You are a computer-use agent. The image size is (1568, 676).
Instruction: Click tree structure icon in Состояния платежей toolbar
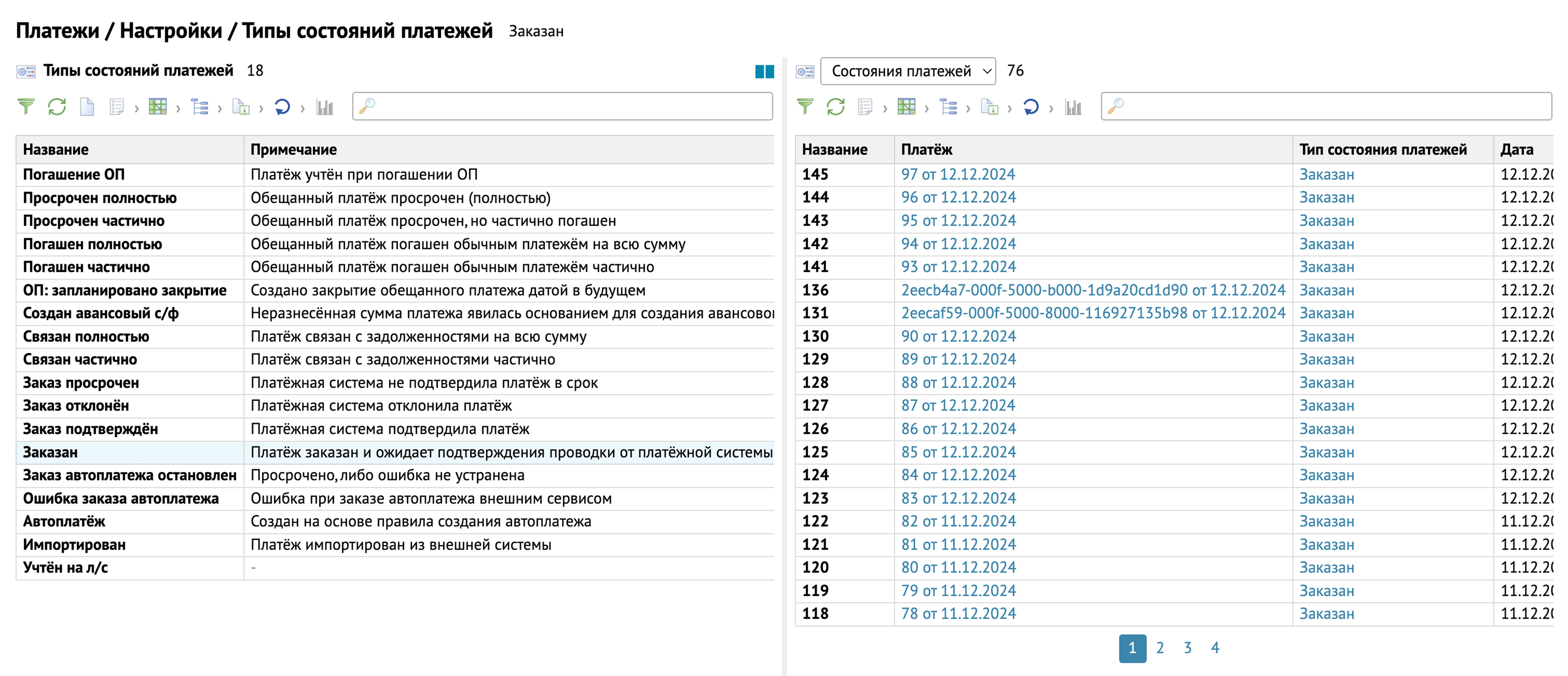click(x=948, y=107)
